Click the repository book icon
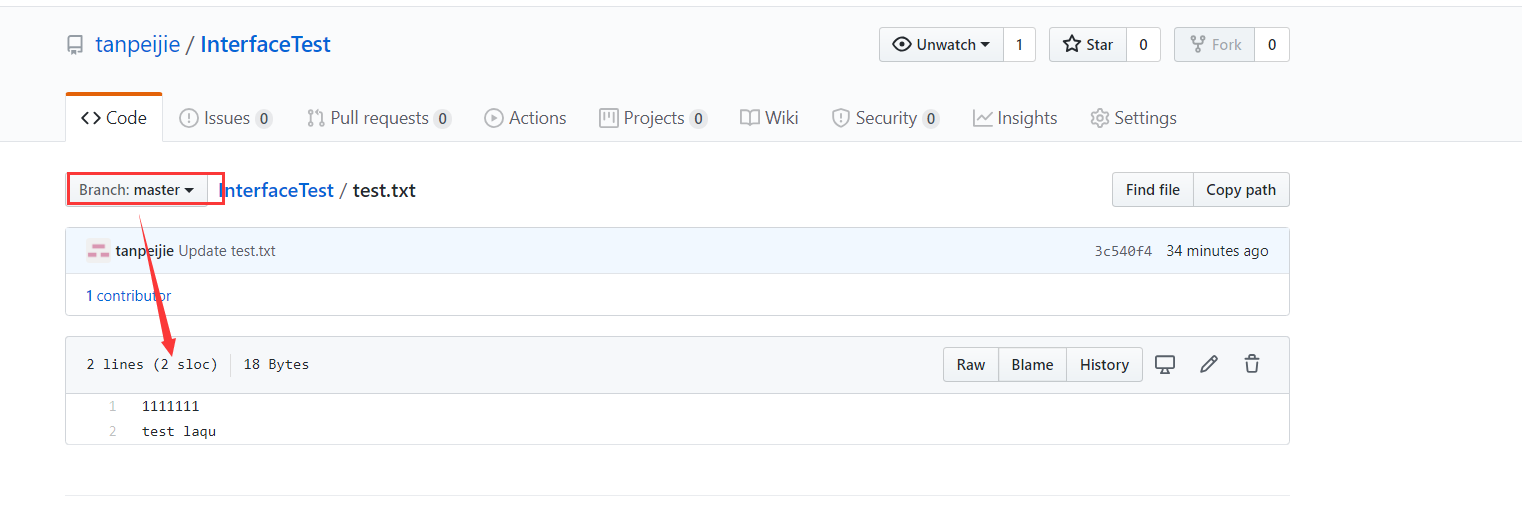The image size is (1522, 518). 75,45
